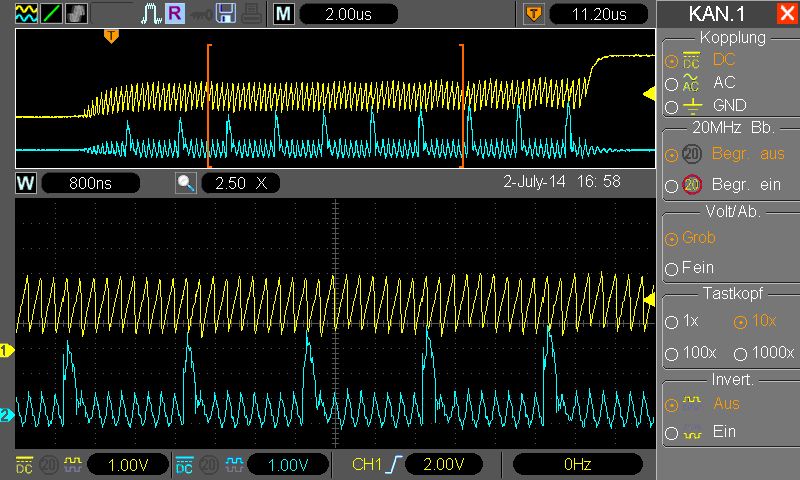
Task: Click the floppy disk save icon
Action: (x=226, y=14)
